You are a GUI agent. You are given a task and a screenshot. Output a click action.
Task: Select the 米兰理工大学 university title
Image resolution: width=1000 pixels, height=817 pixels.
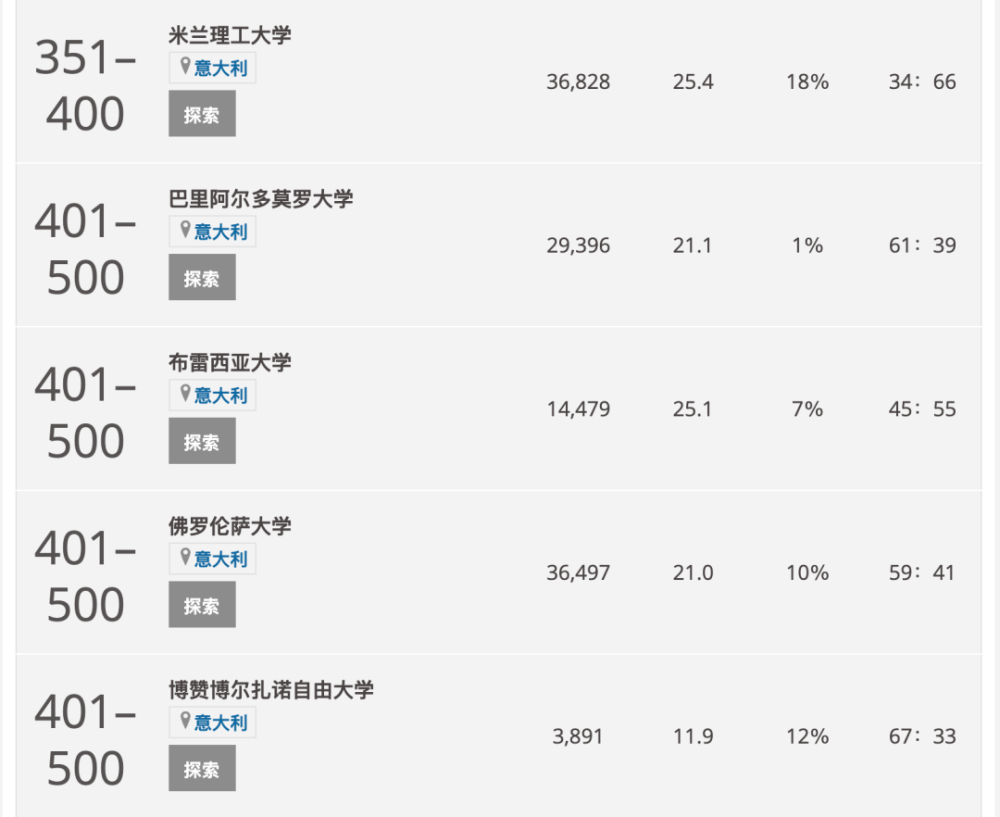pyautogui.click(x=230, y=35)
